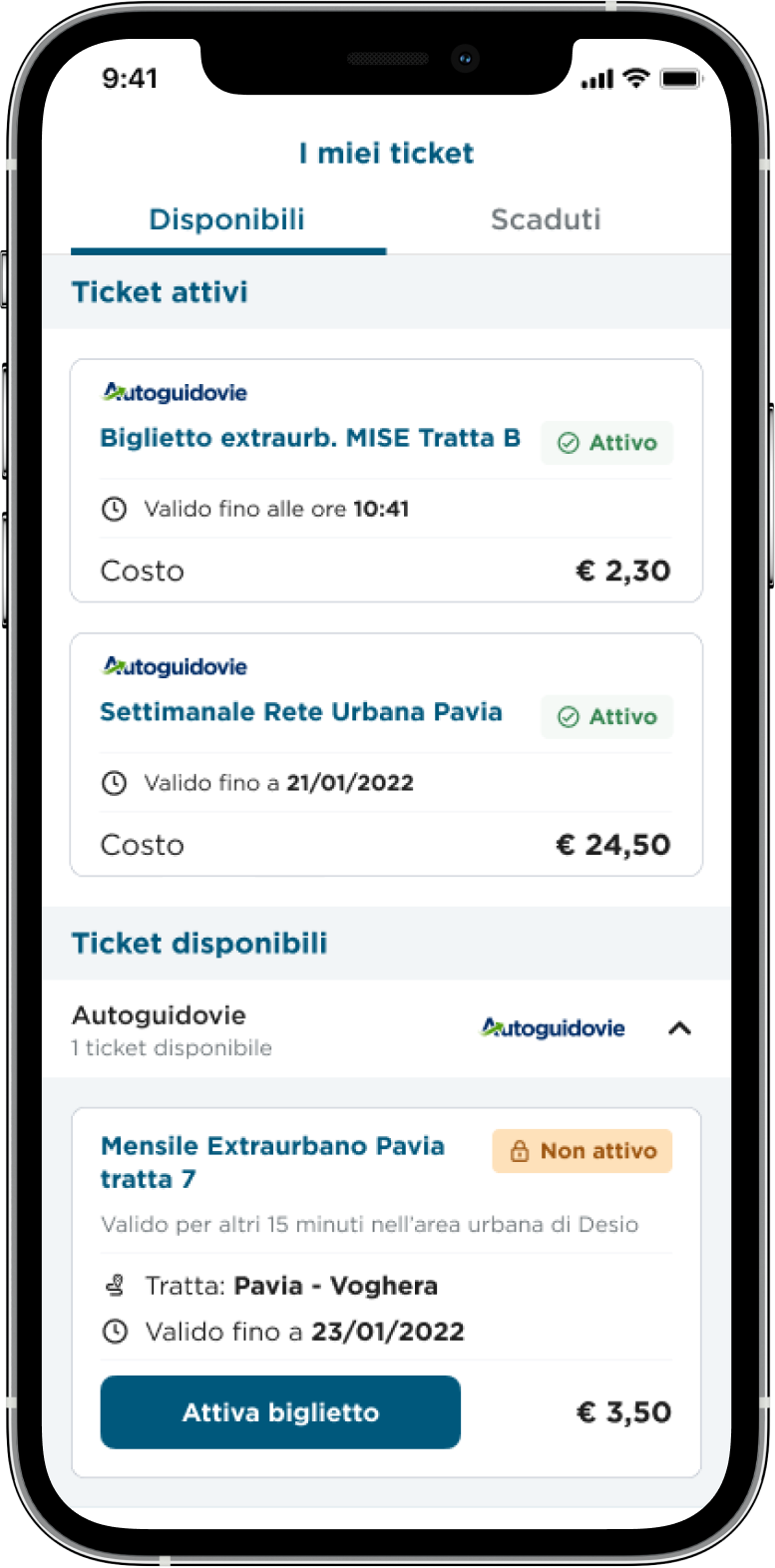Select the Disponibili tab
The image size is (775, 1568).
227,219
